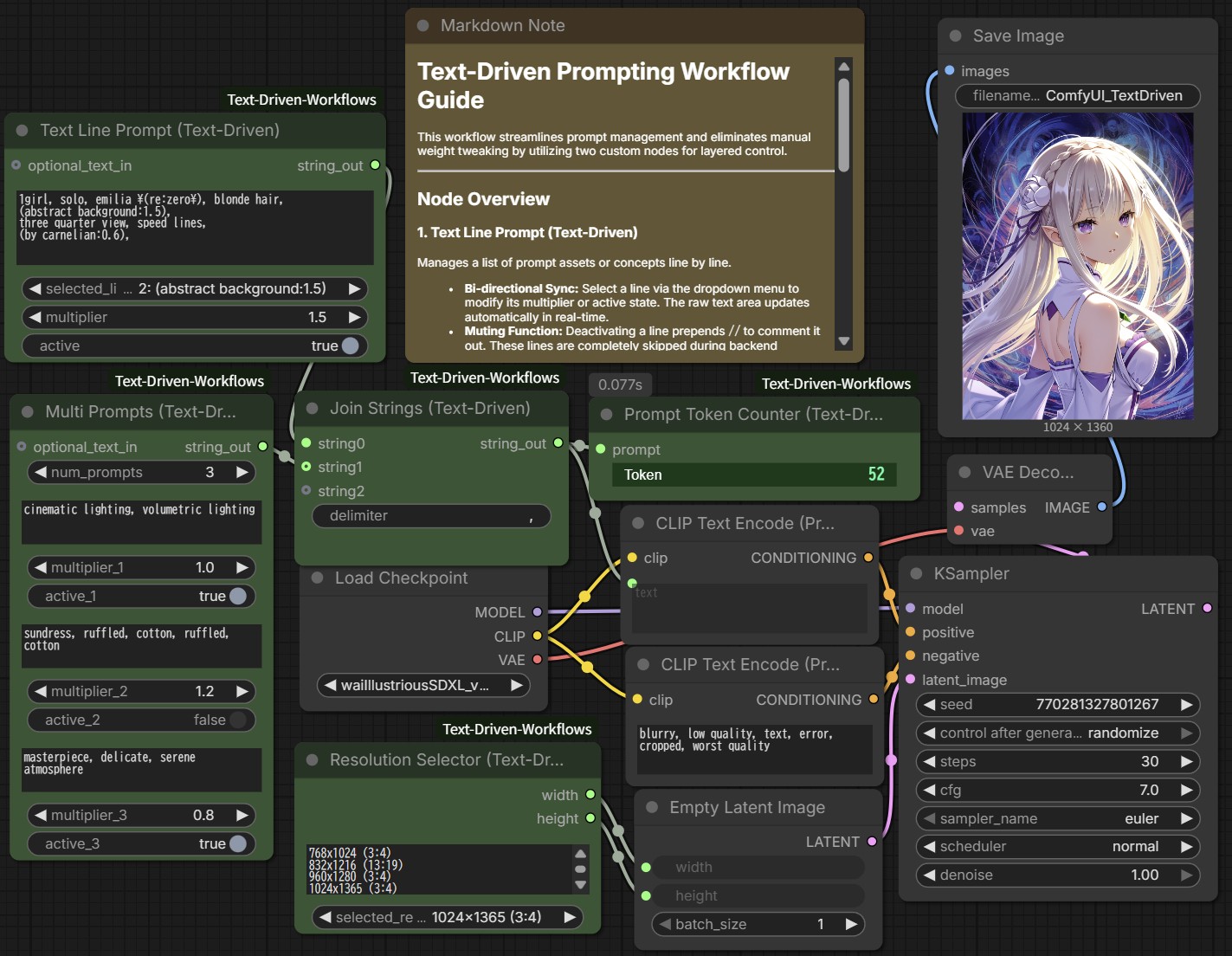Collapse the Empty Latent Image node dot
1232x956 pixels.
(652, 808)
